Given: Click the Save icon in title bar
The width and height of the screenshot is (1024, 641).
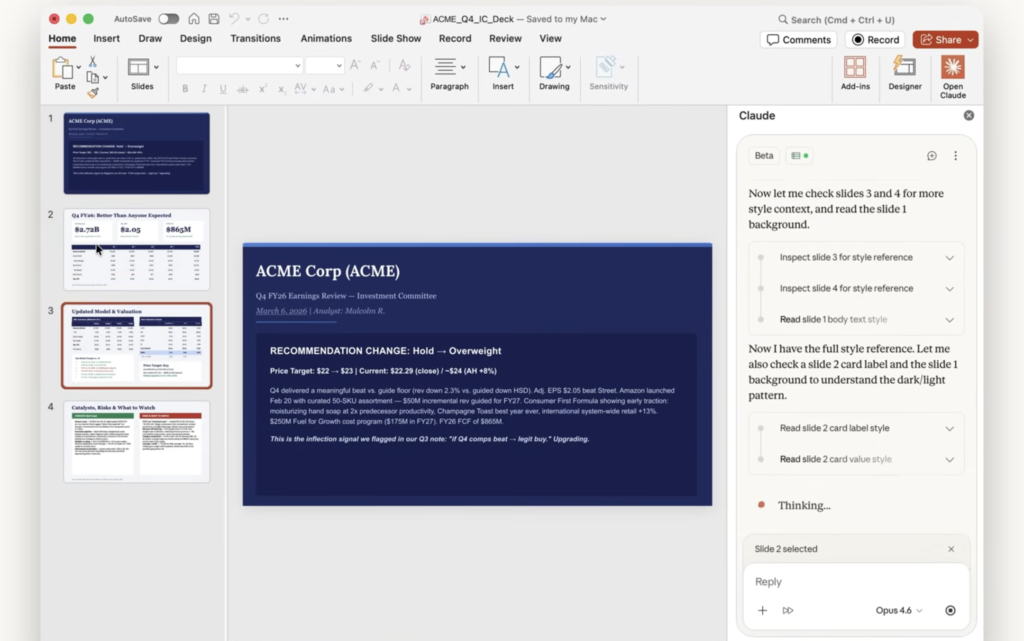Looking at the screenshot, I should (214, 19).
